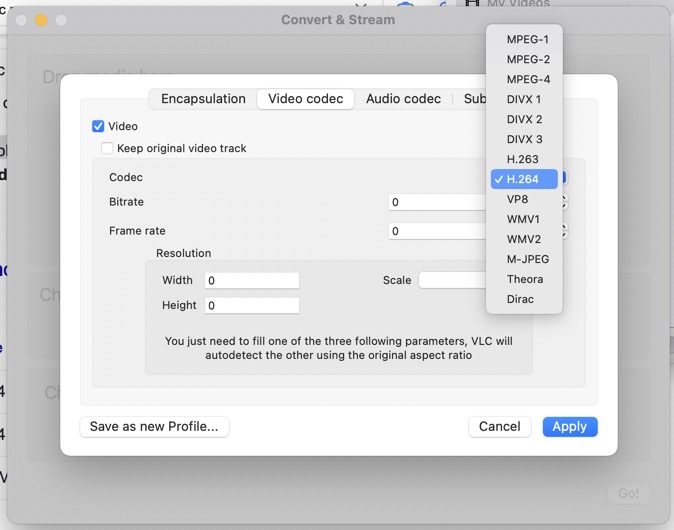
Task: Select WMV2 codec entry
Action: pos(523,239)
